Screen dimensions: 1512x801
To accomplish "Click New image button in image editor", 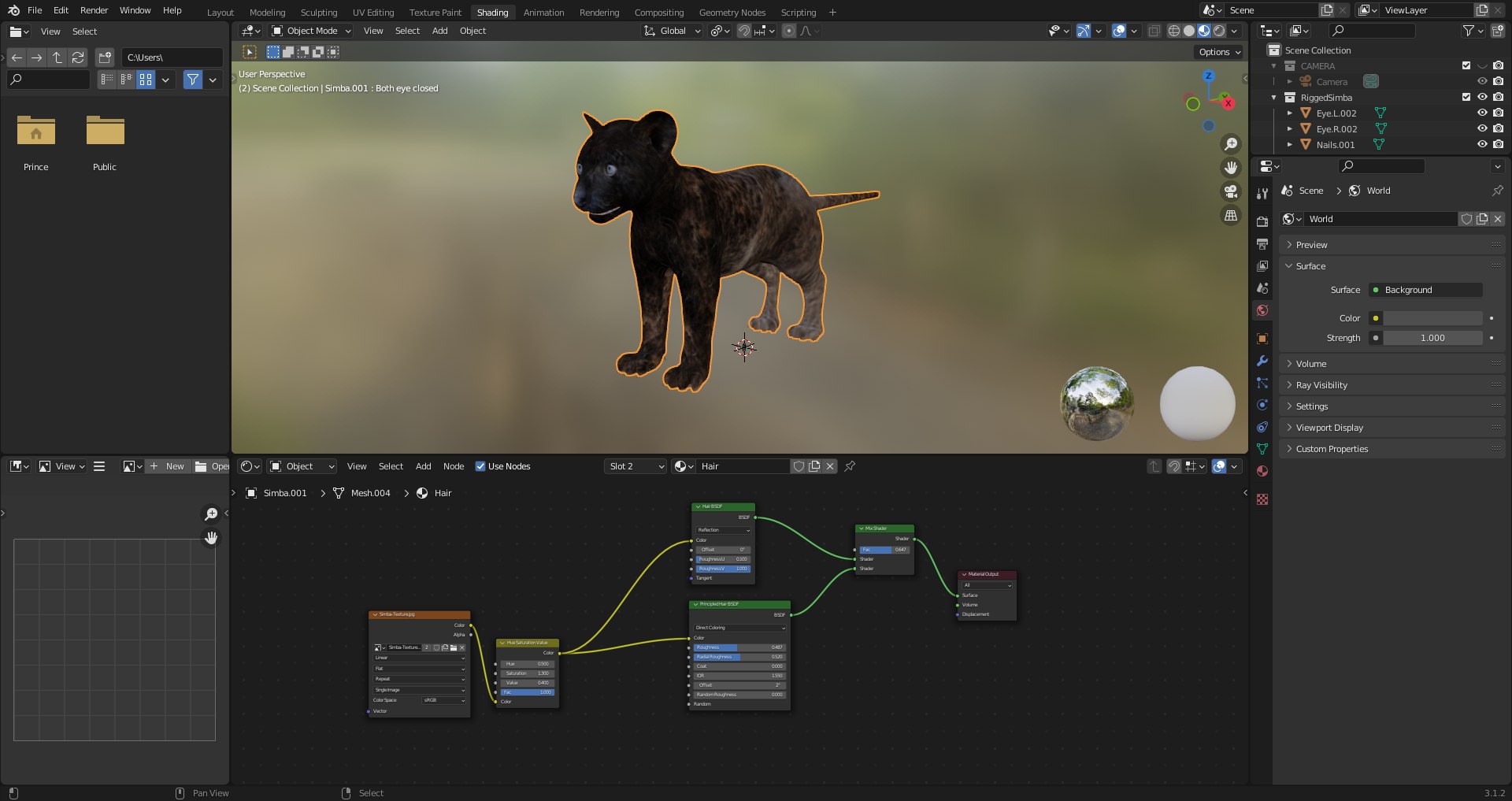I will tap(167, 466).
